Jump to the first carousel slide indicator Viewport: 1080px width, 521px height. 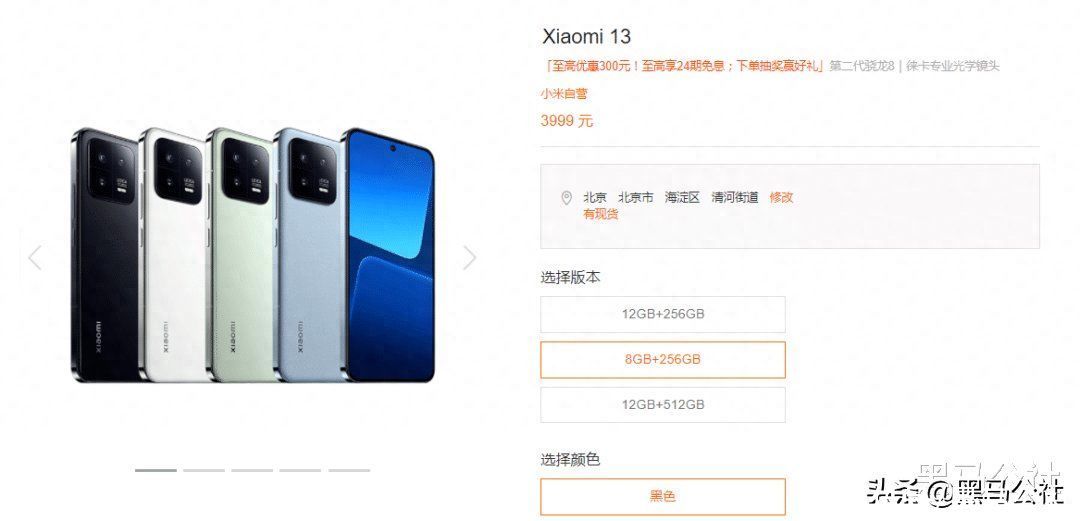[x=156, y=471]
